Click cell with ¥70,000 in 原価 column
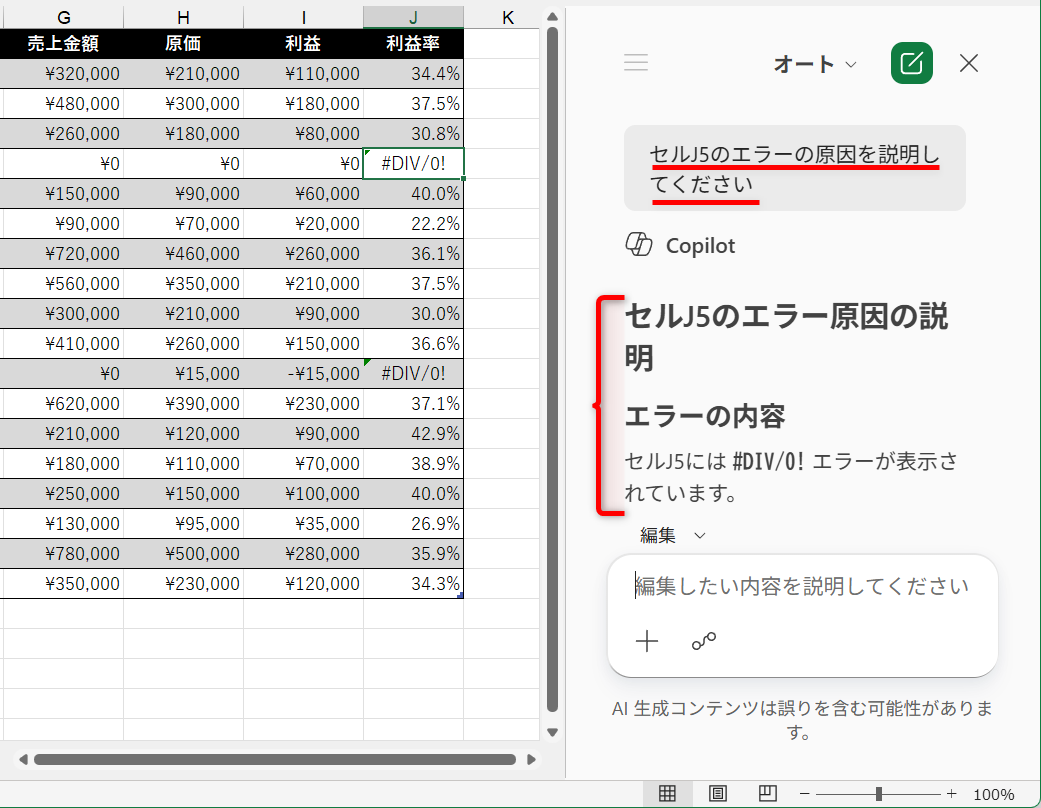Viewport: 1041px width, 808px height. click(183, 224)
